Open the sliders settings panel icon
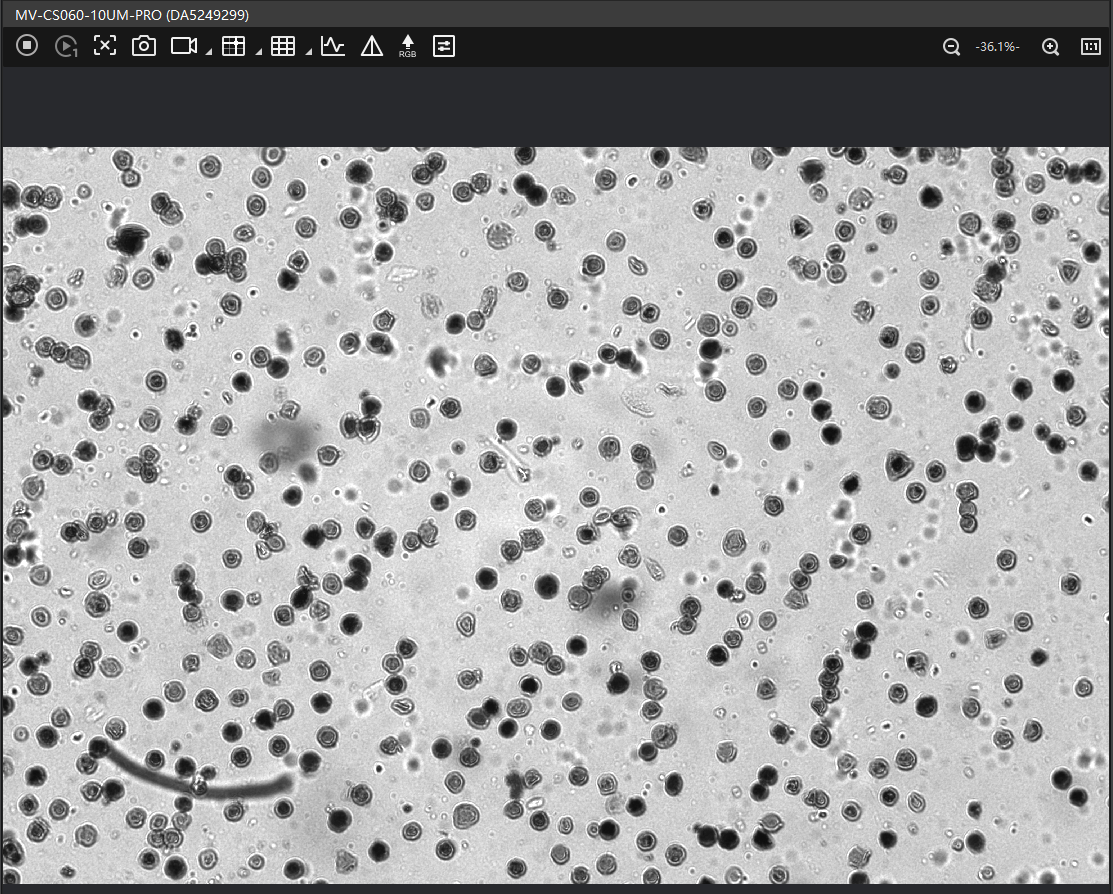 click(444, 46)
